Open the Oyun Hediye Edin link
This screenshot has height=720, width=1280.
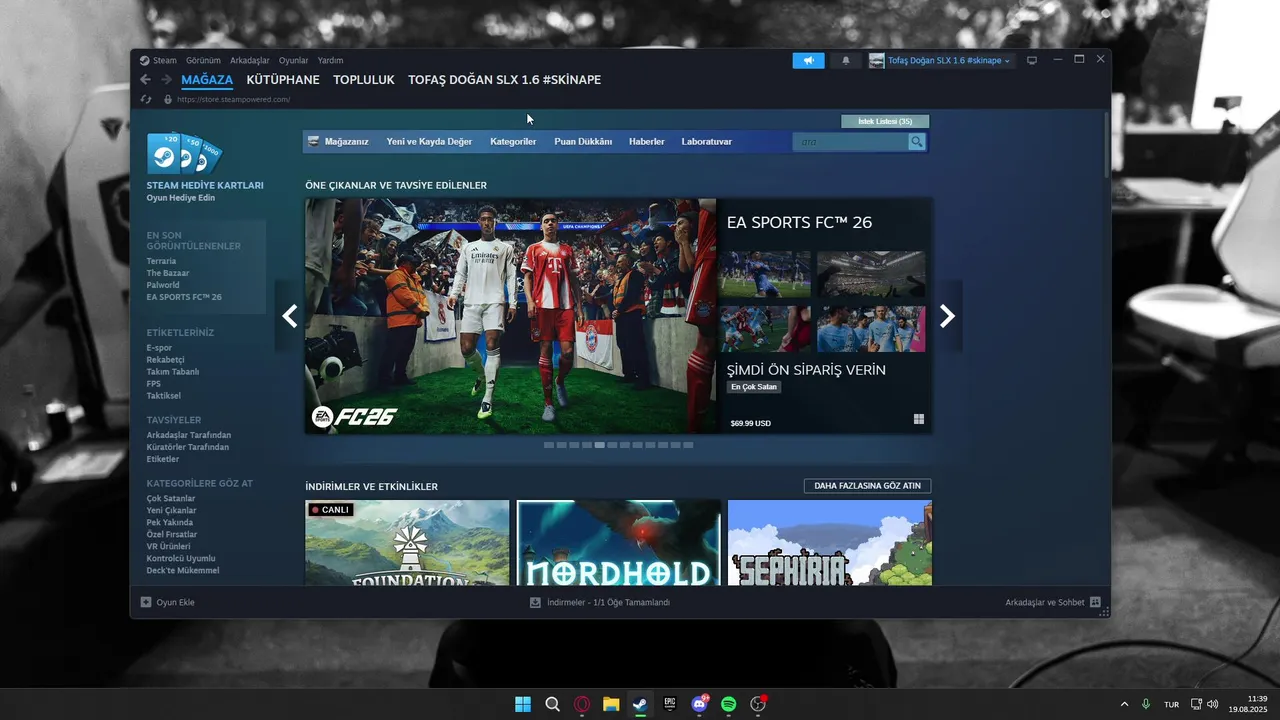[x=181, y=198]
